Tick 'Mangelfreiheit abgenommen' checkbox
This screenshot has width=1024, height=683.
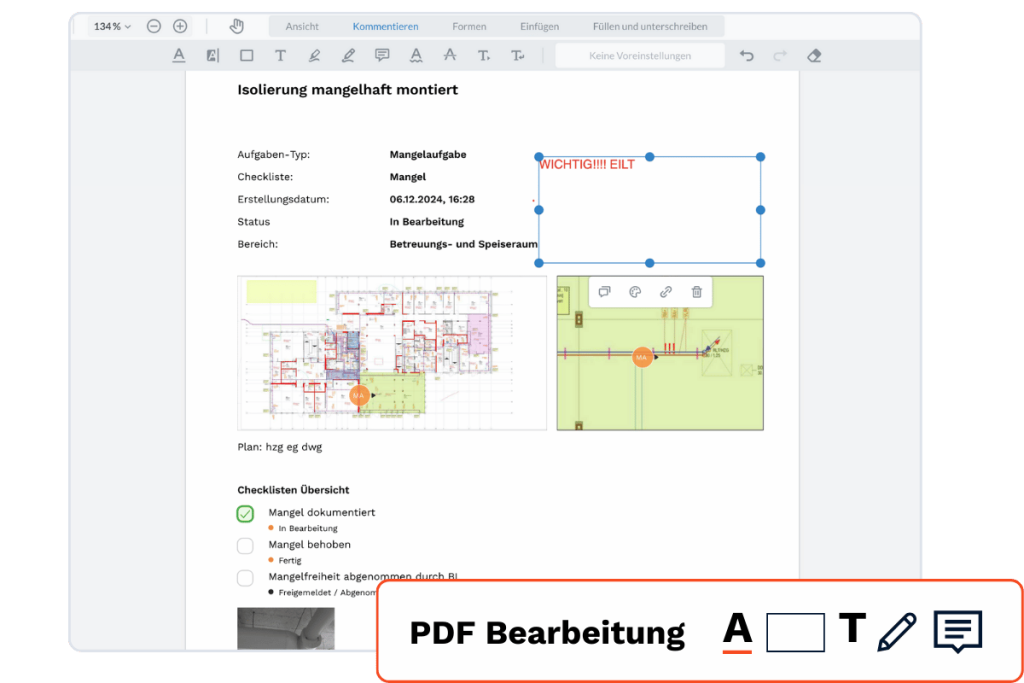point(245,578)
